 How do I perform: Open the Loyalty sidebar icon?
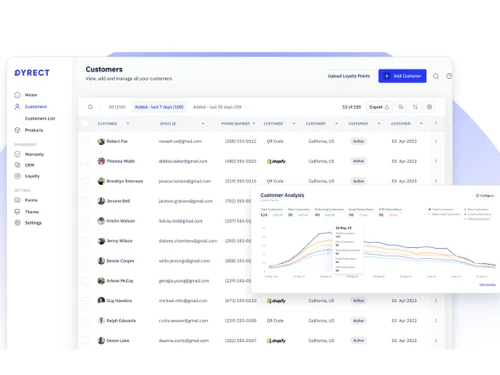(x=17, y=176)
